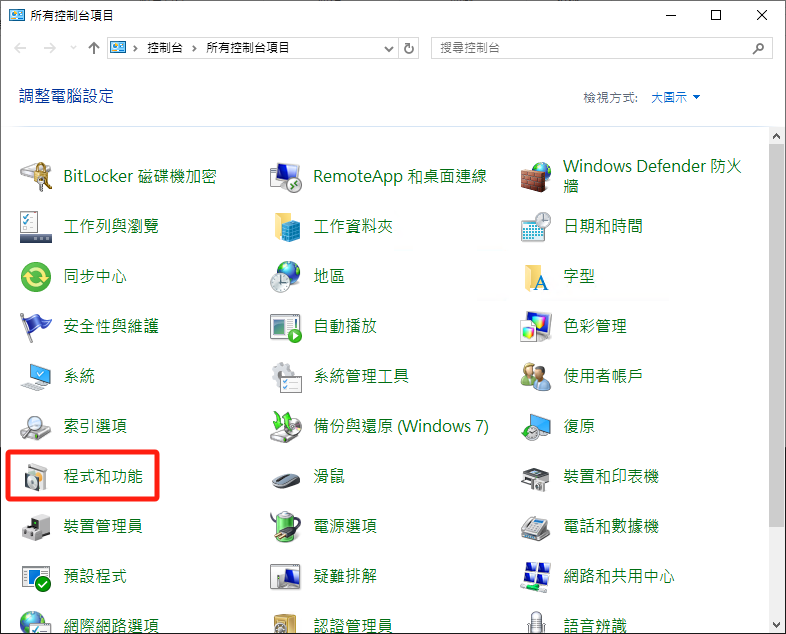Open 使用者帳戶 people icon
Viewport: 786px width, 634px height.
pyautogui.click(x=535, y=377)
